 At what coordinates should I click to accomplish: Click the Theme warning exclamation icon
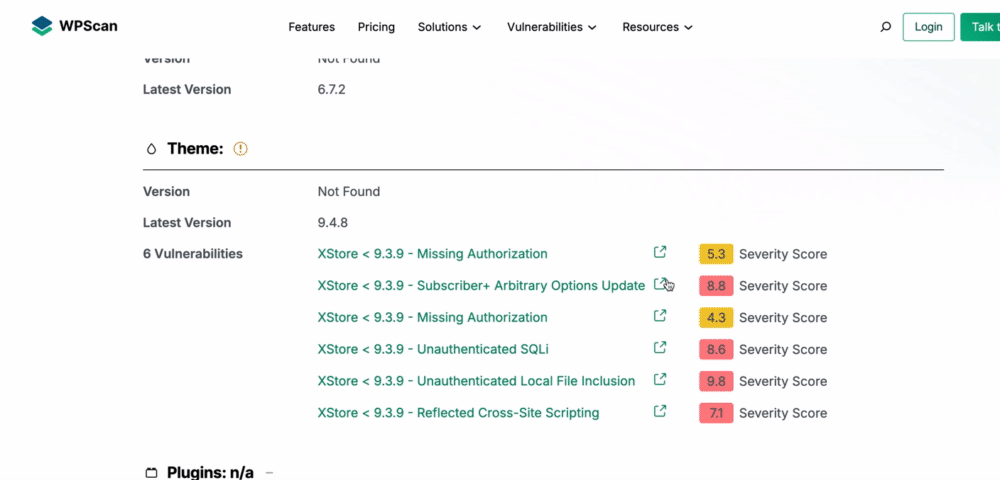[x=240, y=149]
